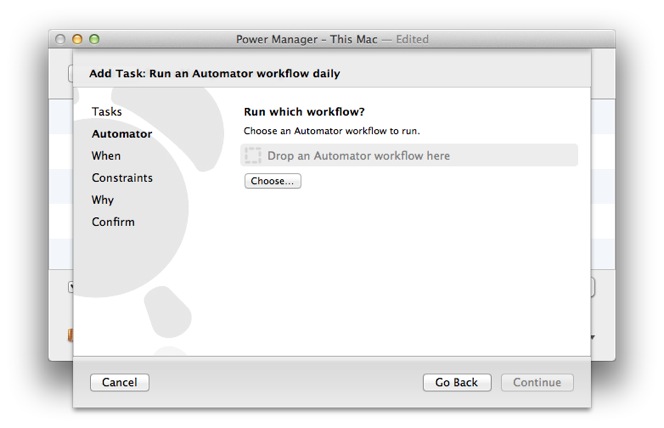Screen dimensions: 664x428
Task: Open the Confirm step in sidebar
Action: tap(113, 222)
